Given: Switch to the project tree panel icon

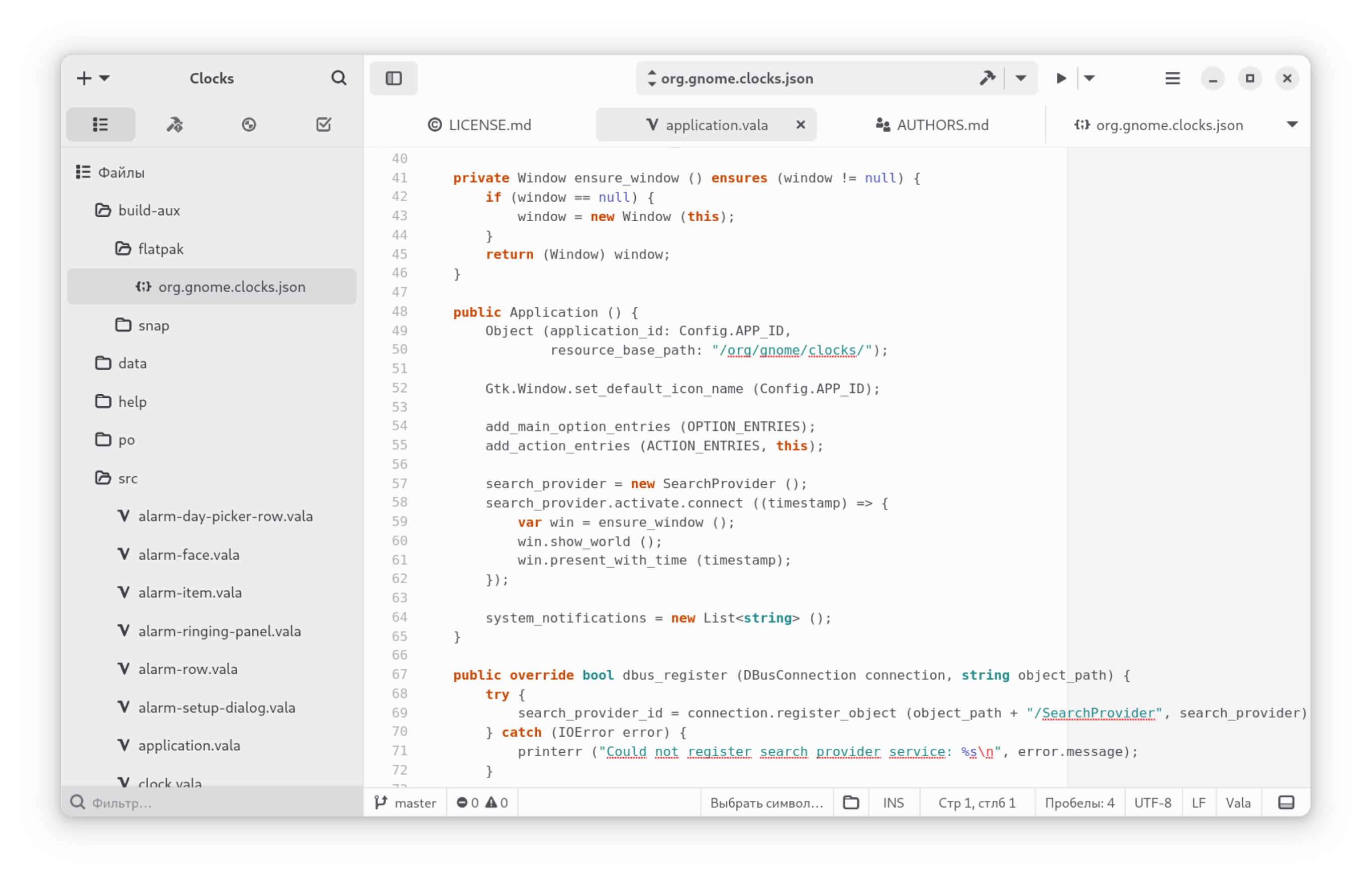Looking at the screenshot, I should tap(101, 125).
